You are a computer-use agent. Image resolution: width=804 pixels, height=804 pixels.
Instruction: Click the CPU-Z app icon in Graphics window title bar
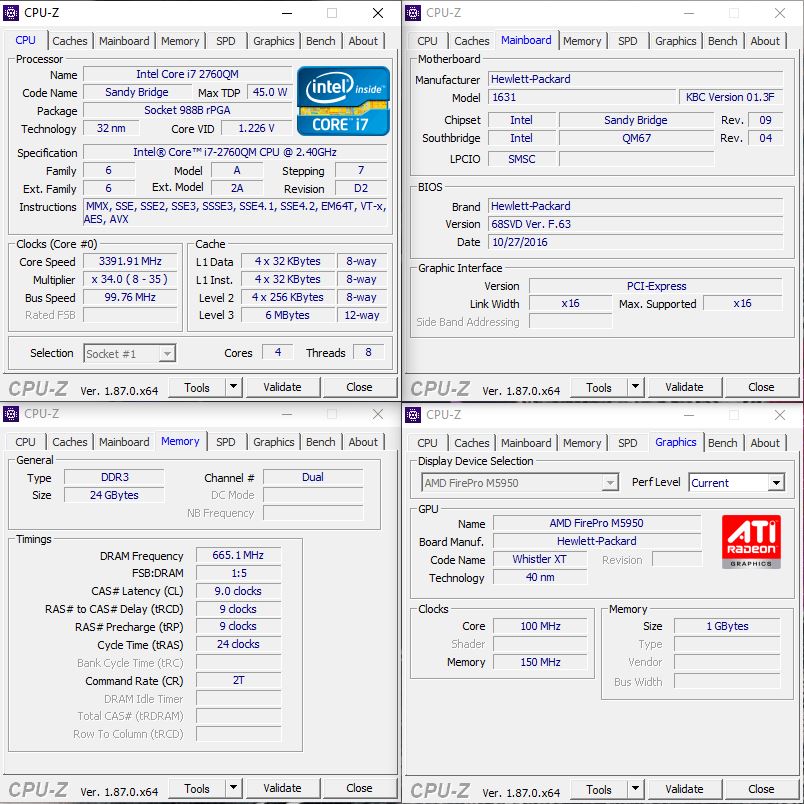[x=413, y=414]
